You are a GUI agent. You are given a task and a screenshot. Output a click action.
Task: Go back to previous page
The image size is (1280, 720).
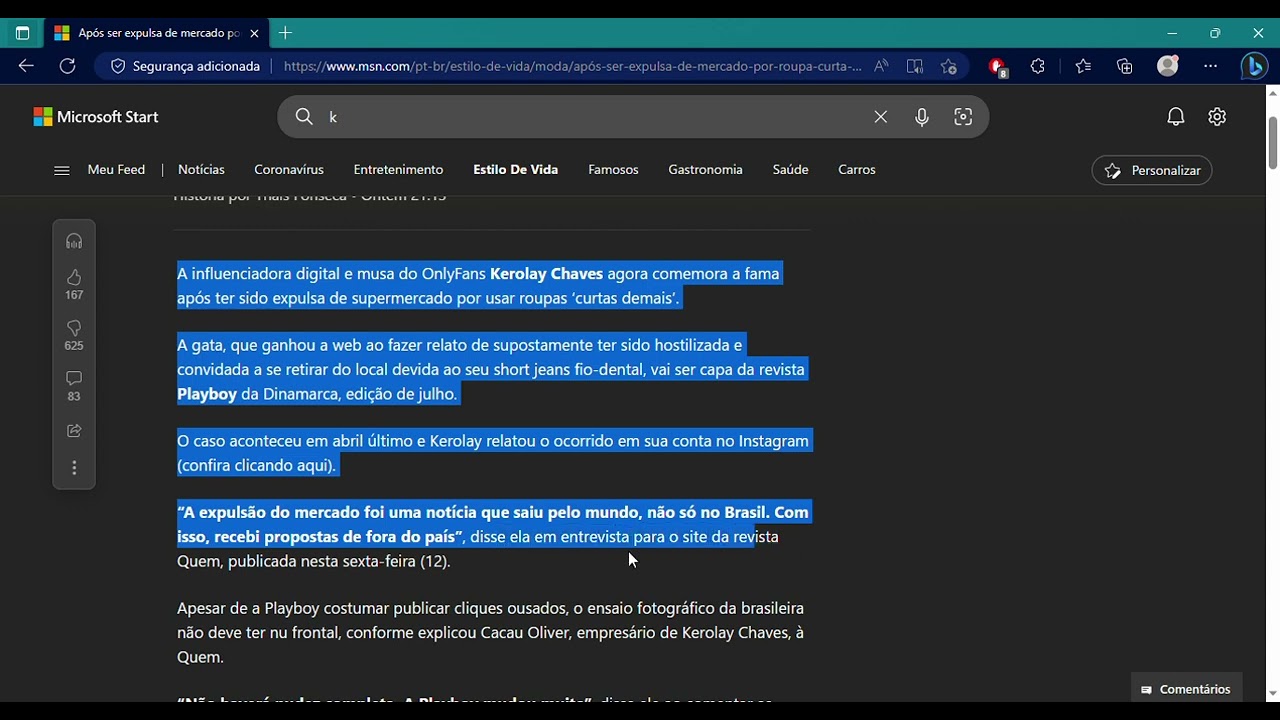[26, 66]
